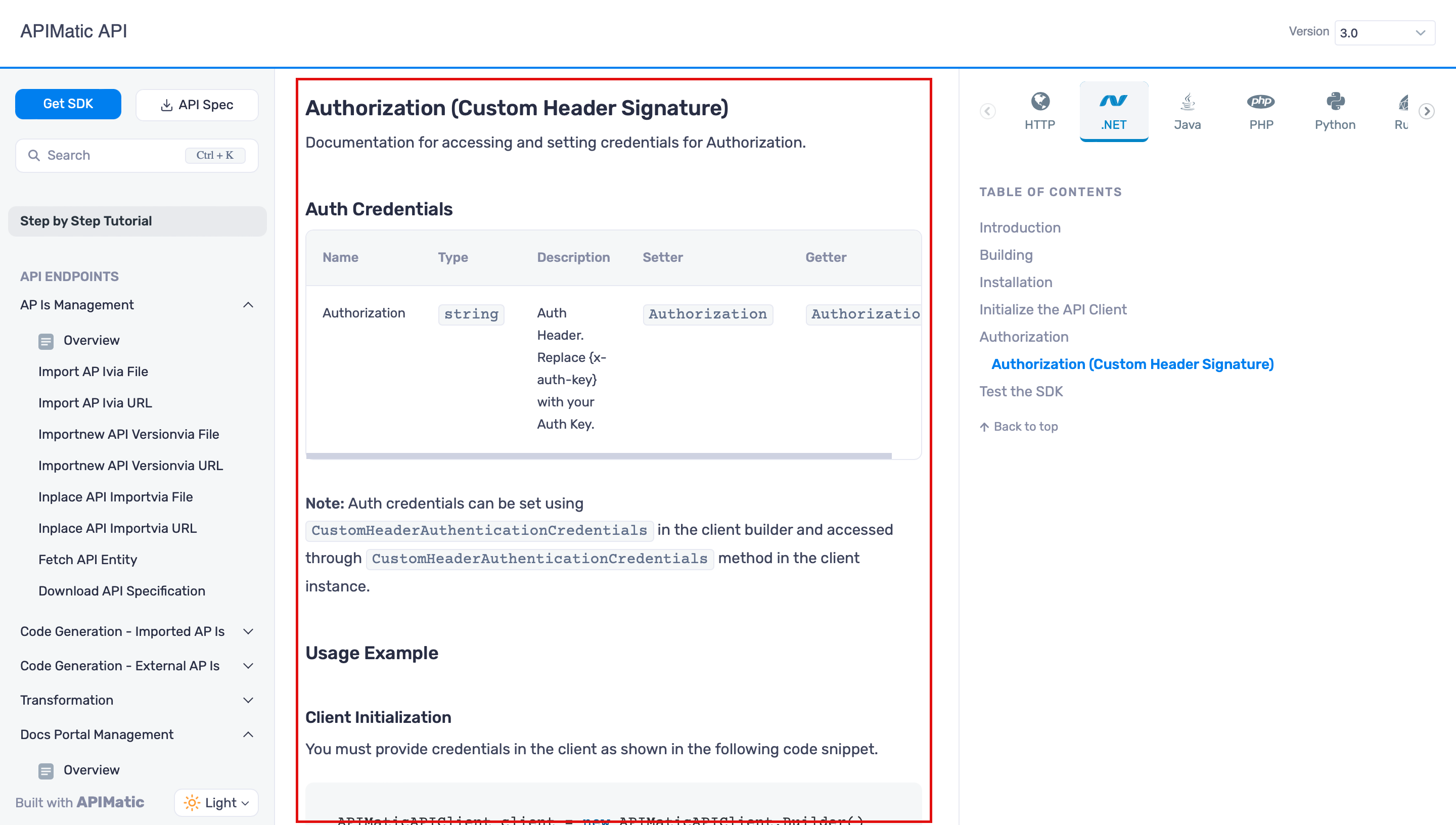
Task: Click the Usage Example heading
Action: click(x=372, y=653)
